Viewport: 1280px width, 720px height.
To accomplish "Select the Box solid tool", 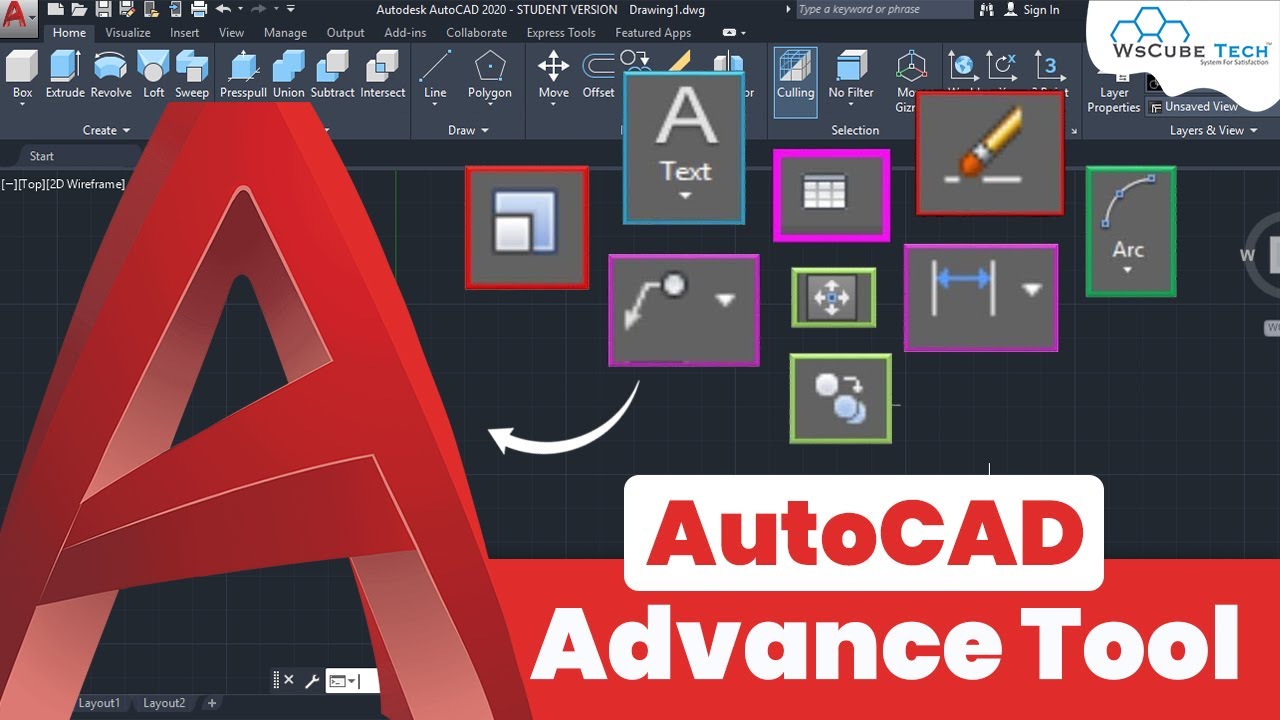I will click(x=22, y=74).
